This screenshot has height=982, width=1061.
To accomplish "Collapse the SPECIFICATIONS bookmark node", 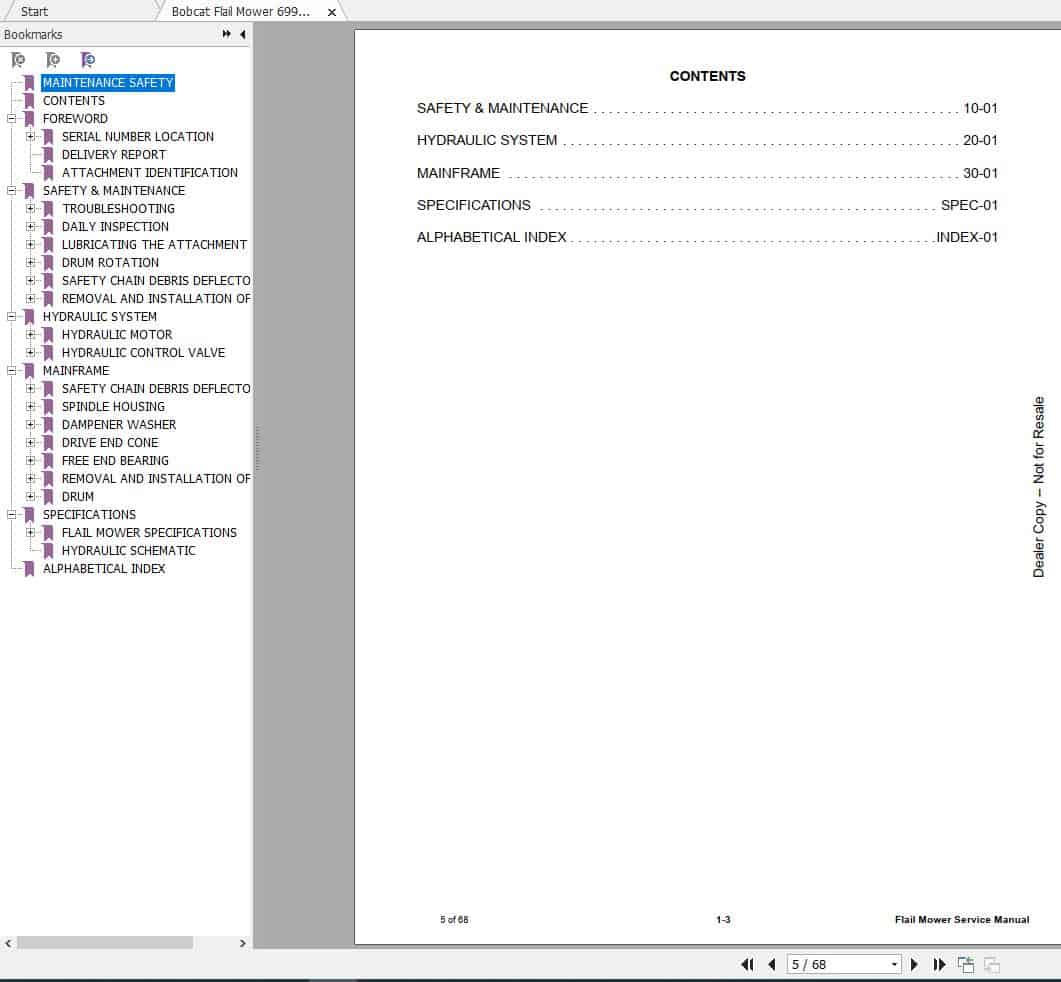I will [x=12, y=514].
